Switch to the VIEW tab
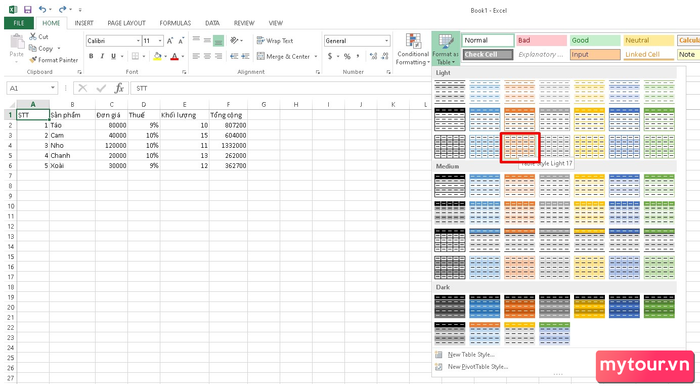The image size is (700, 390). click(x=275, y=23)
